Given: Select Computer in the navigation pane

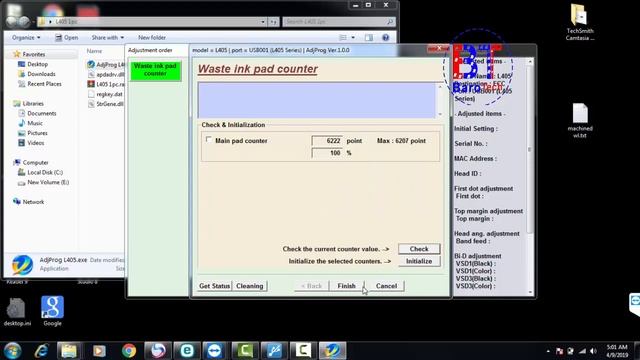Looking at the screenshot, I should coord(35,162).
